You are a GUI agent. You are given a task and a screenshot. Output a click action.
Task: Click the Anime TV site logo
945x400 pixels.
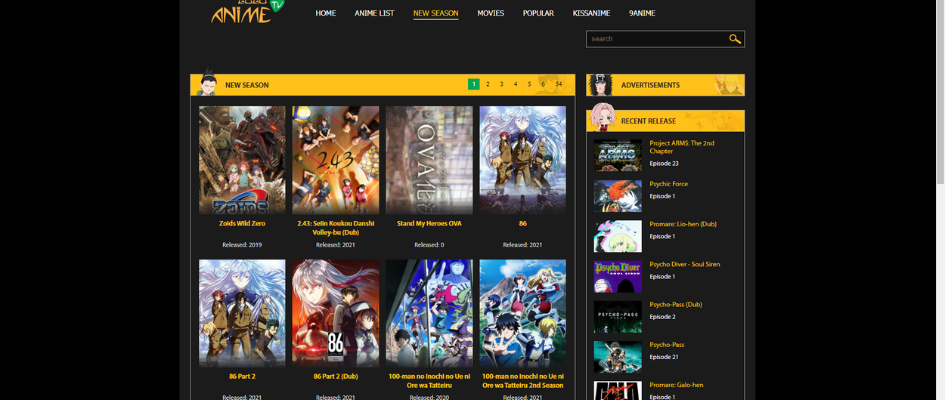point(248,11)
